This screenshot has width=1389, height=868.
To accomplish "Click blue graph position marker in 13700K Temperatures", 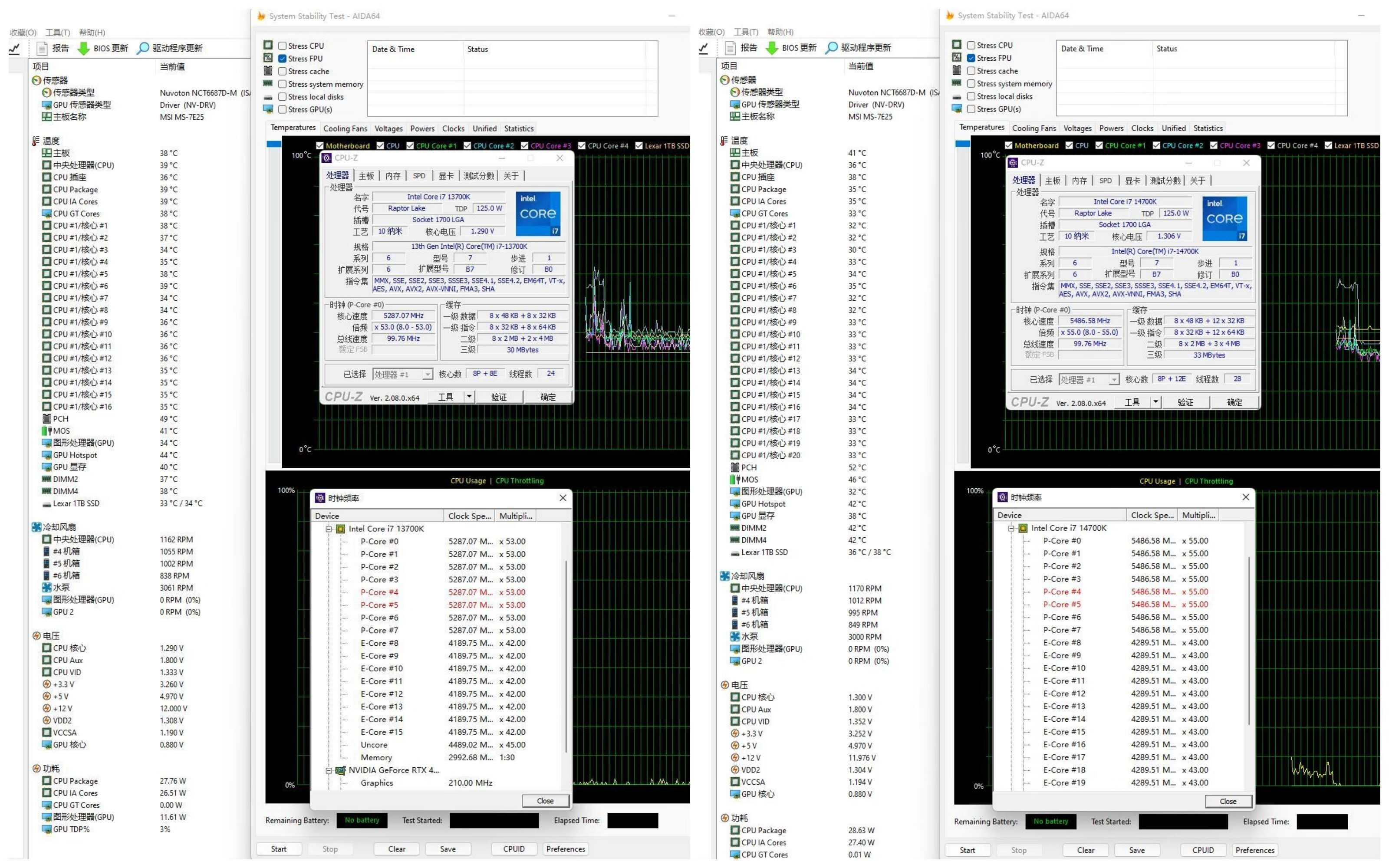I will pos(274,144).
